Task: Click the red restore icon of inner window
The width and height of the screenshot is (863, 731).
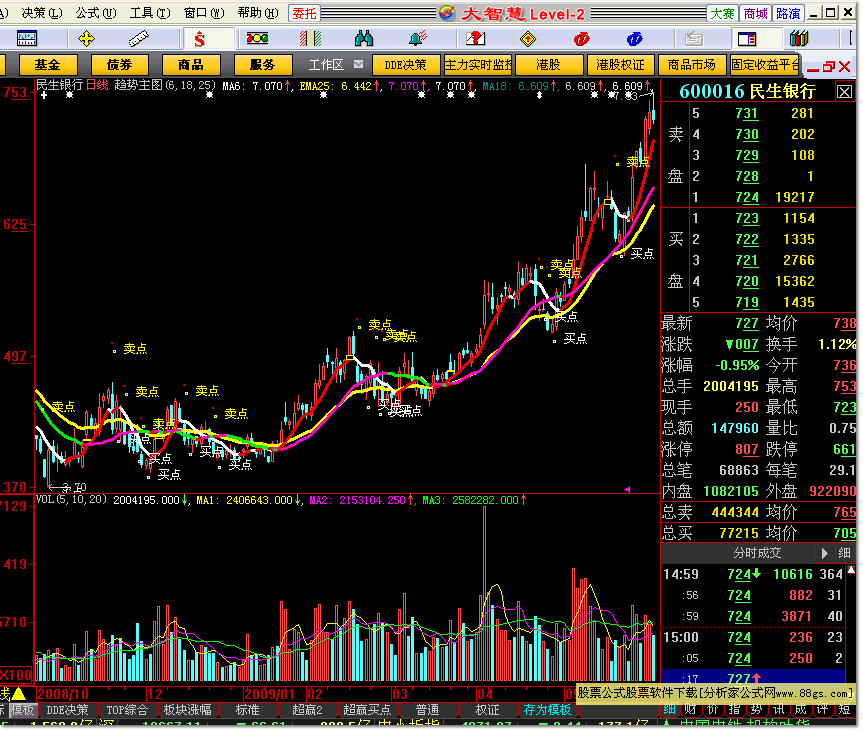Action: coord(828,67)
